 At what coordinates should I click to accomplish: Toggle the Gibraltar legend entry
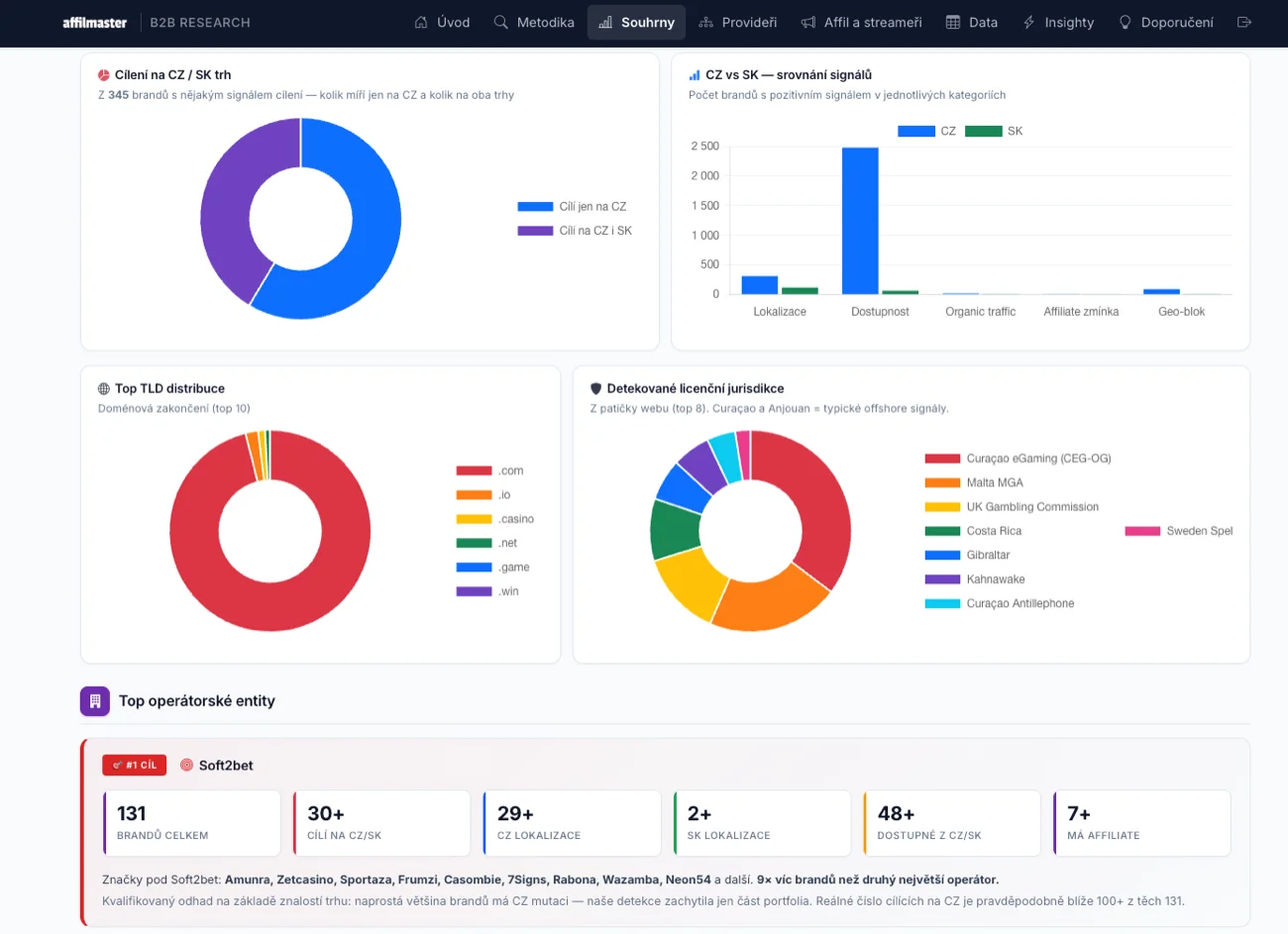click(x=967, y=556)
